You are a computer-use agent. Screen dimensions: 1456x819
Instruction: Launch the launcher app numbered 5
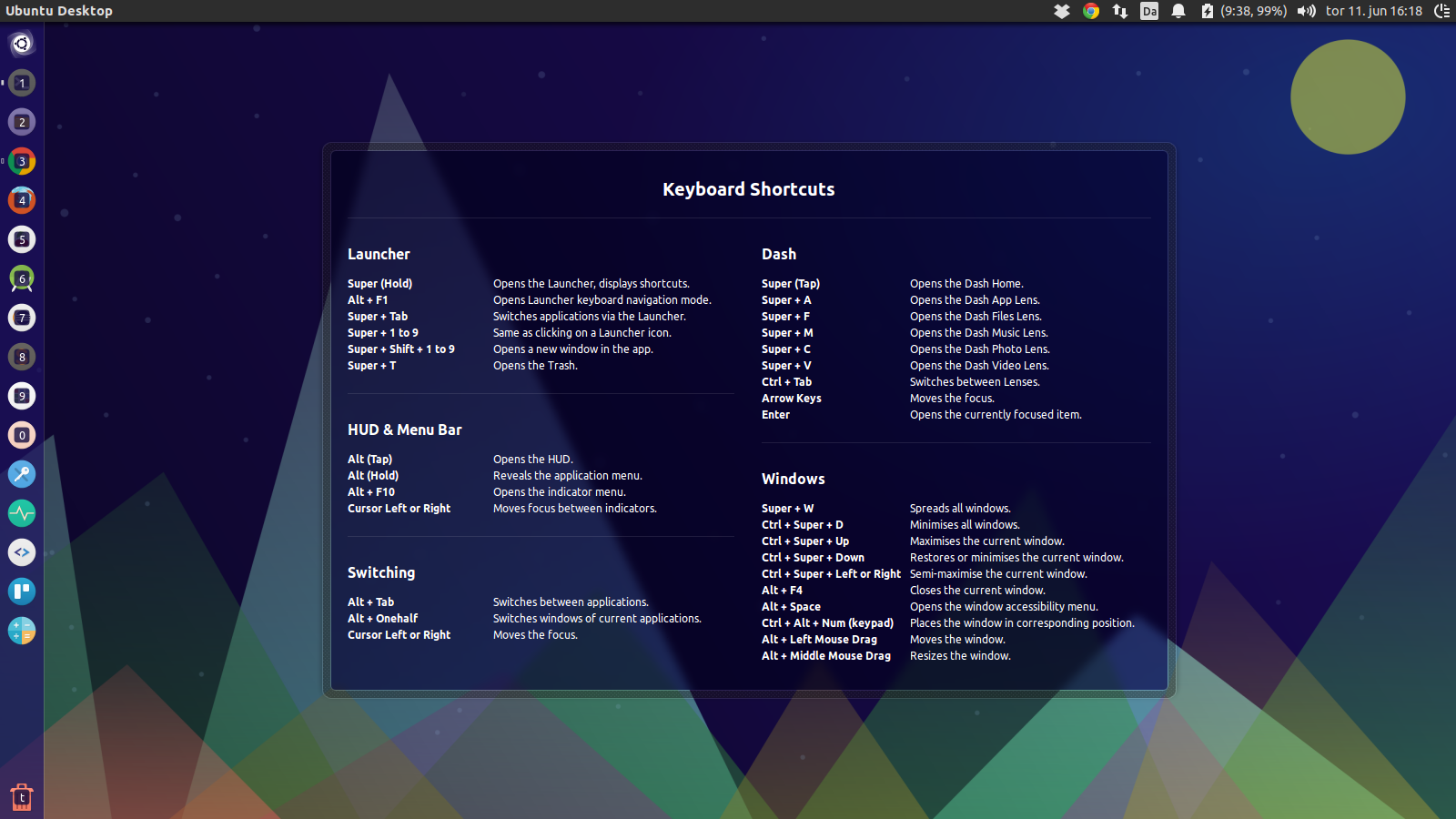click(x=22, y=239)
